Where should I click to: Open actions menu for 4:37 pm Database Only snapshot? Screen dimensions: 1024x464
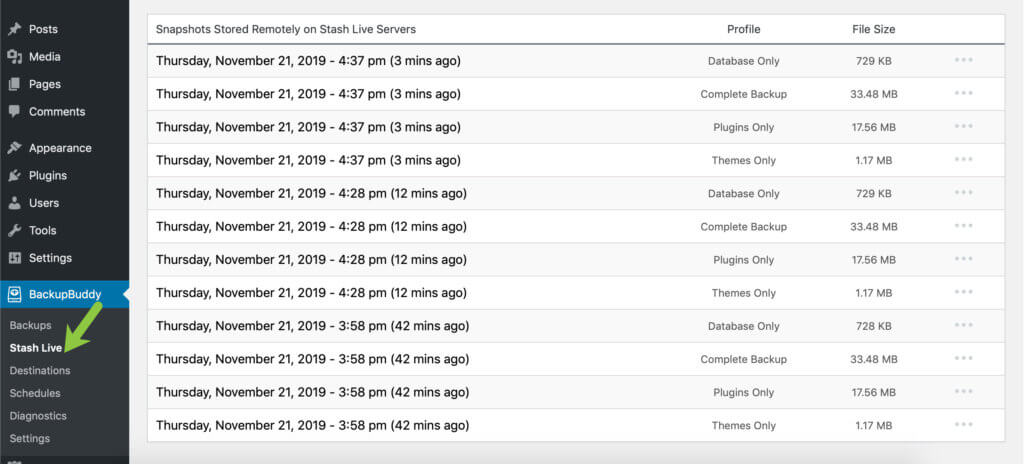(x=963, y=60)
